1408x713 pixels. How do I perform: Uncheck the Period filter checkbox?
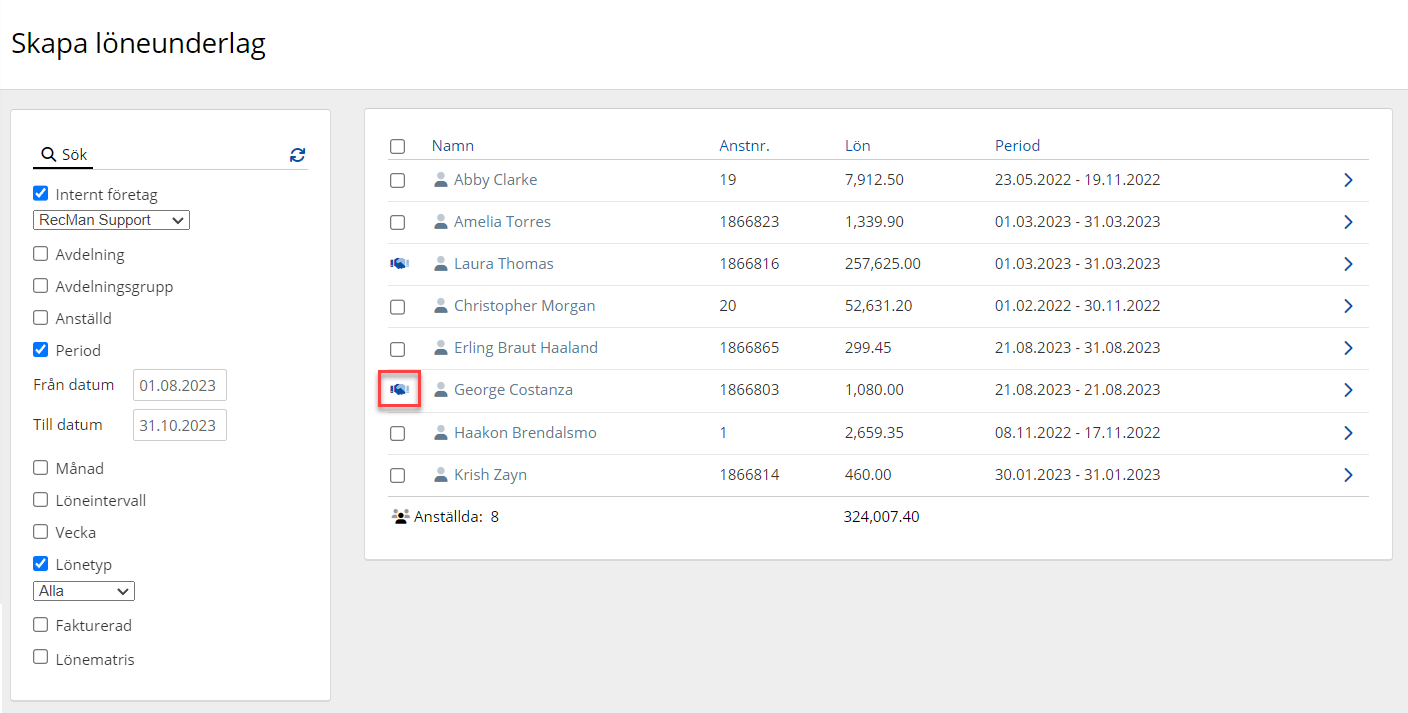[41, 350]
